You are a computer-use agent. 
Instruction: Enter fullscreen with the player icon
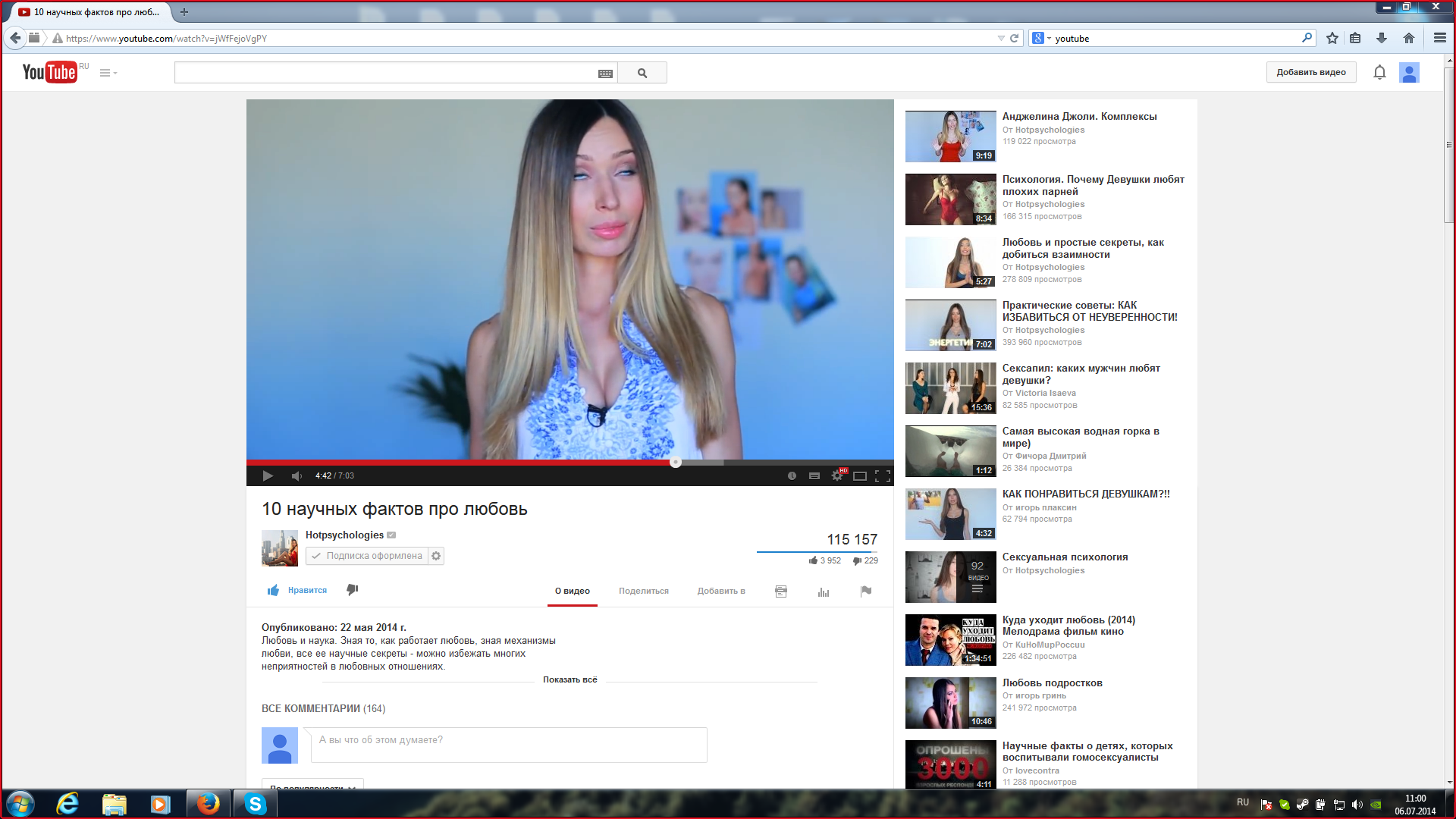pos(883,475)
